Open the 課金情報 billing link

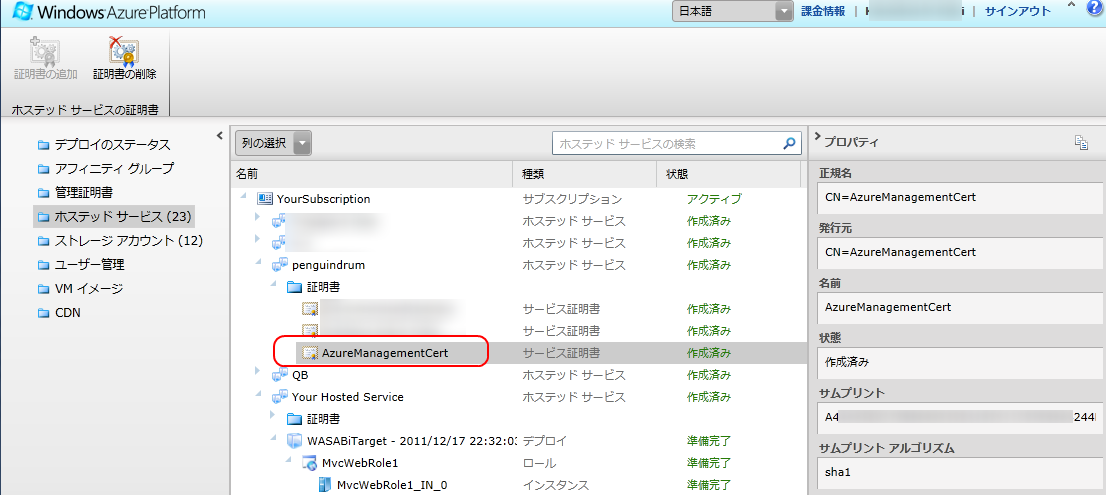[823, 11]
